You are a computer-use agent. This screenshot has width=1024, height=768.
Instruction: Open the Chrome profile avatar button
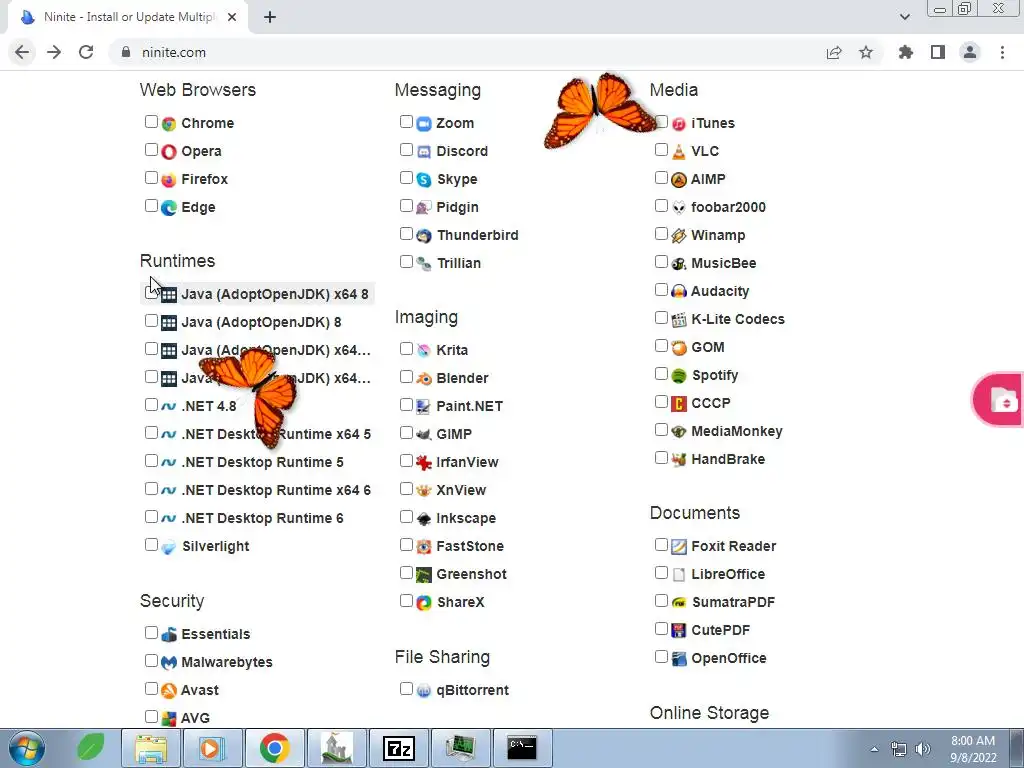click(x=970, y=52)
